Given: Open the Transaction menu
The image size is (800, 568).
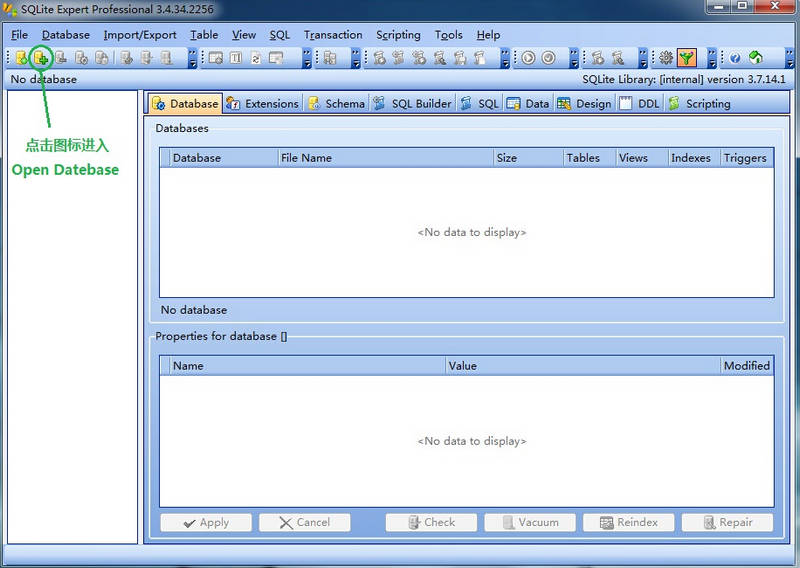Looking at the screenshot, I should coord(333,35).
